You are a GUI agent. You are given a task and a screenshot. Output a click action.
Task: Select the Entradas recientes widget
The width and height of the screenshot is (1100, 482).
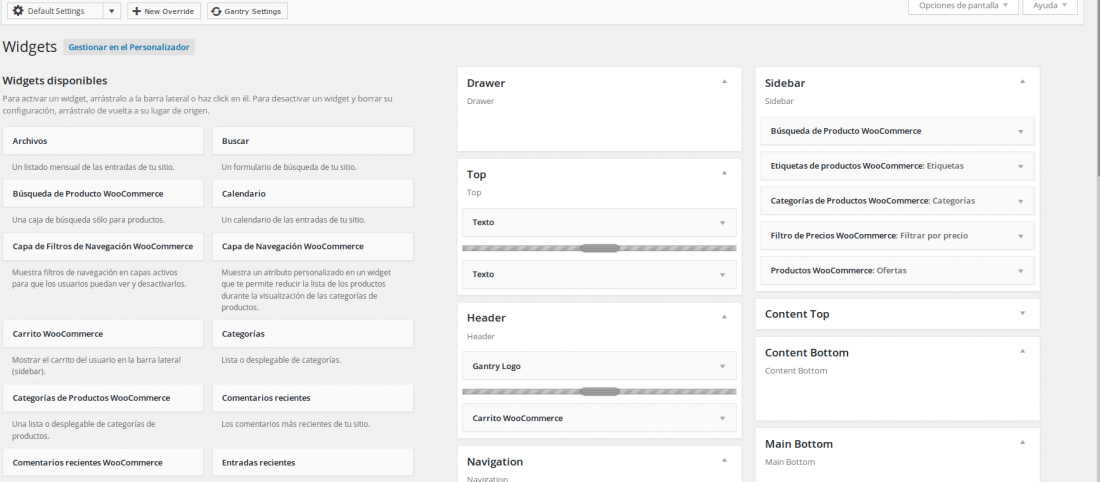(313, 462)
